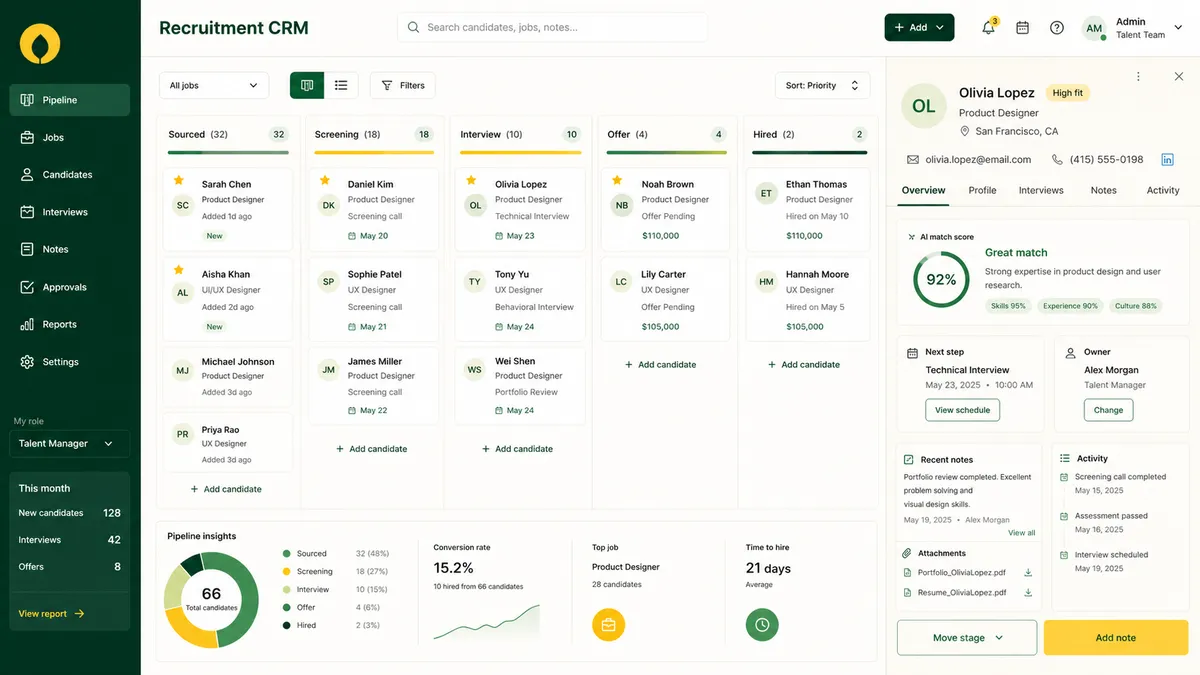Download Portfolio_OliviaLopez.pdf via download icon
Viewport: 1200px width, 675px height.
(1028, 573)
